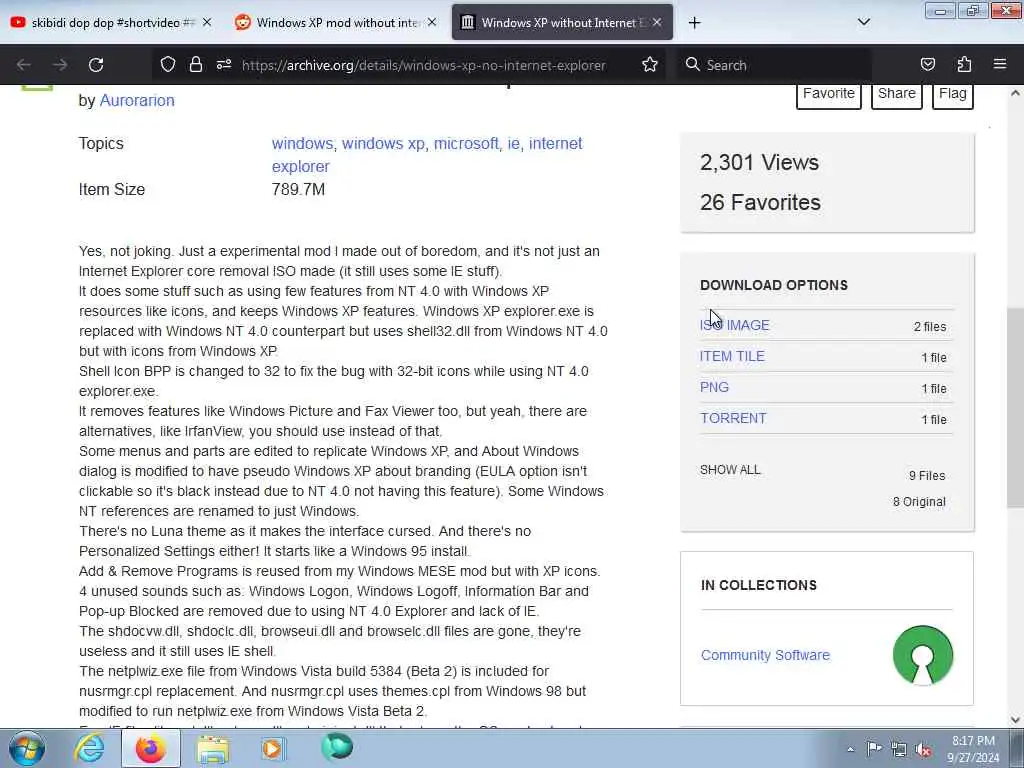The height and width of the screenshot is (768, 1024).
Task: Click the muted volume tray icon
Action: [x=923, y=750]
